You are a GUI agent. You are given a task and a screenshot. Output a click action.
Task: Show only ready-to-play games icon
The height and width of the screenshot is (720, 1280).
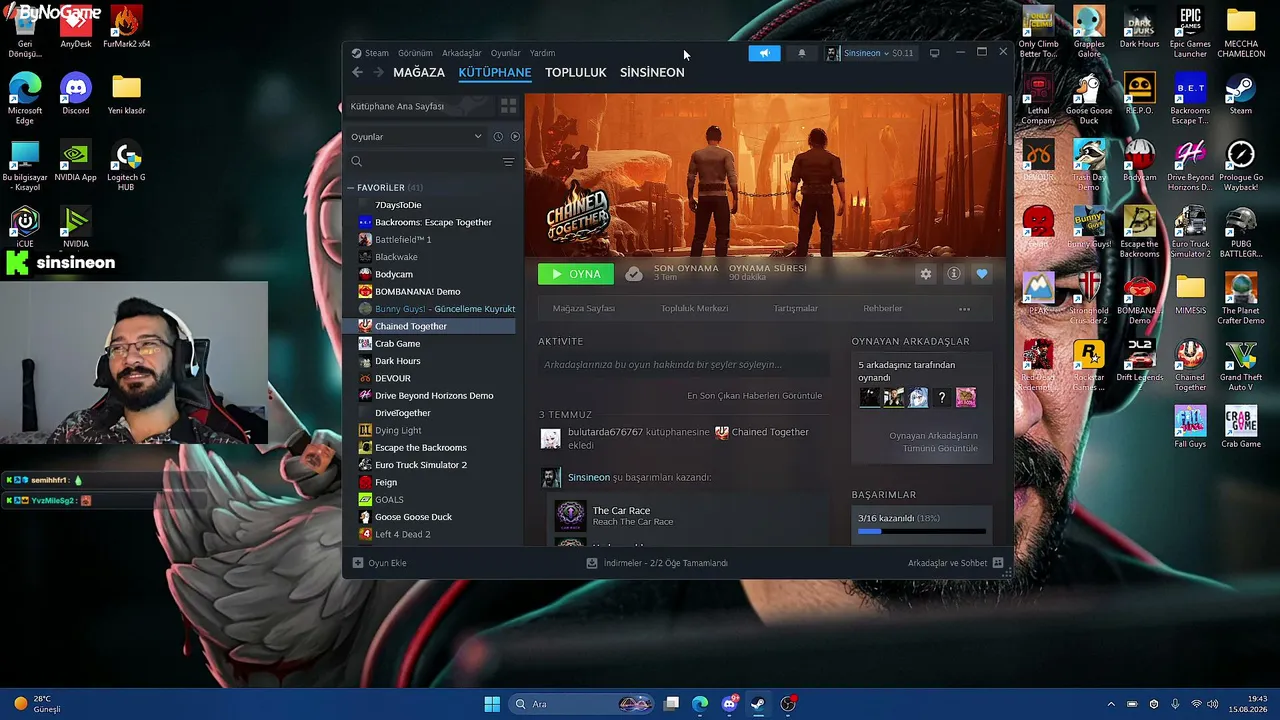pos(515,136)
